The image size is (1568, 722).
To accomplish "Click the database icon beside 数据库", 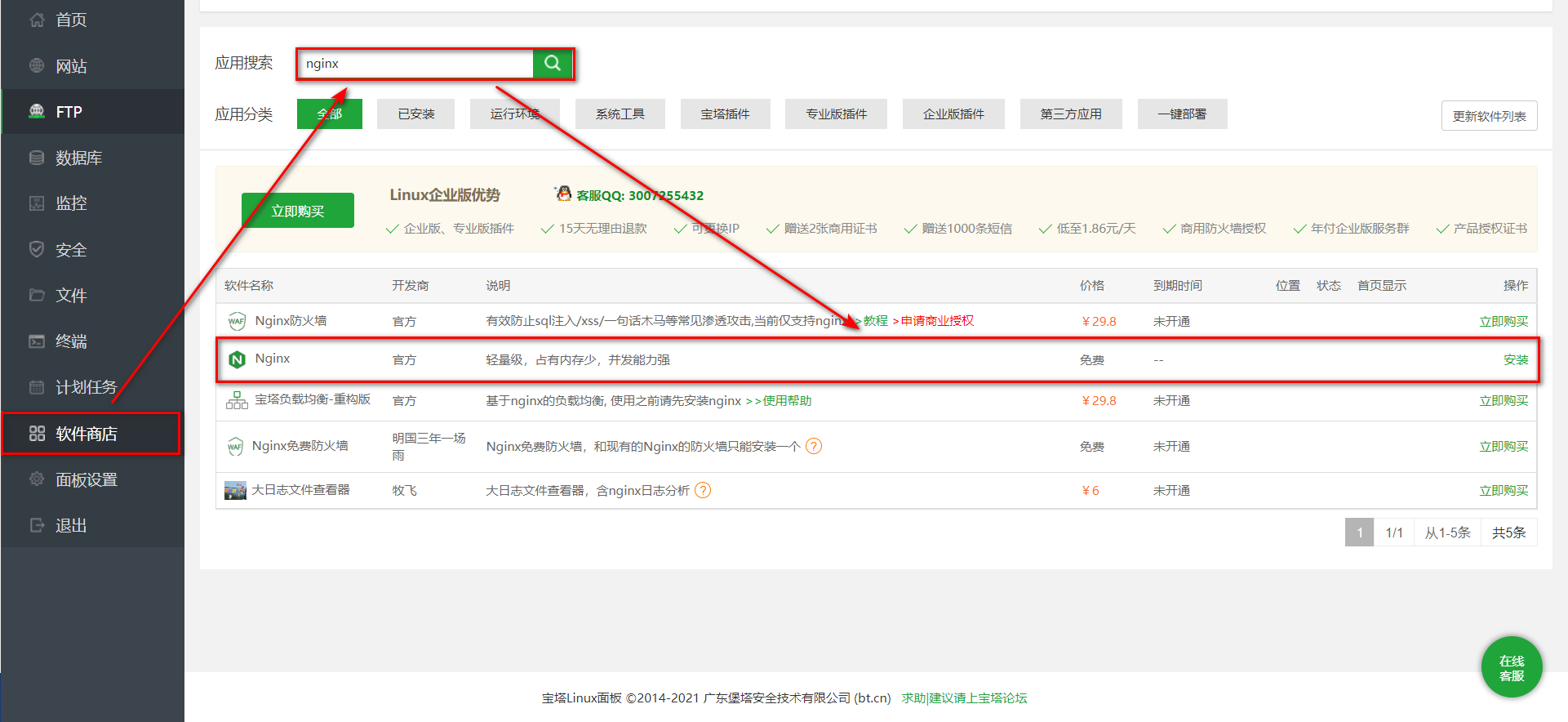I will (37, 158).
